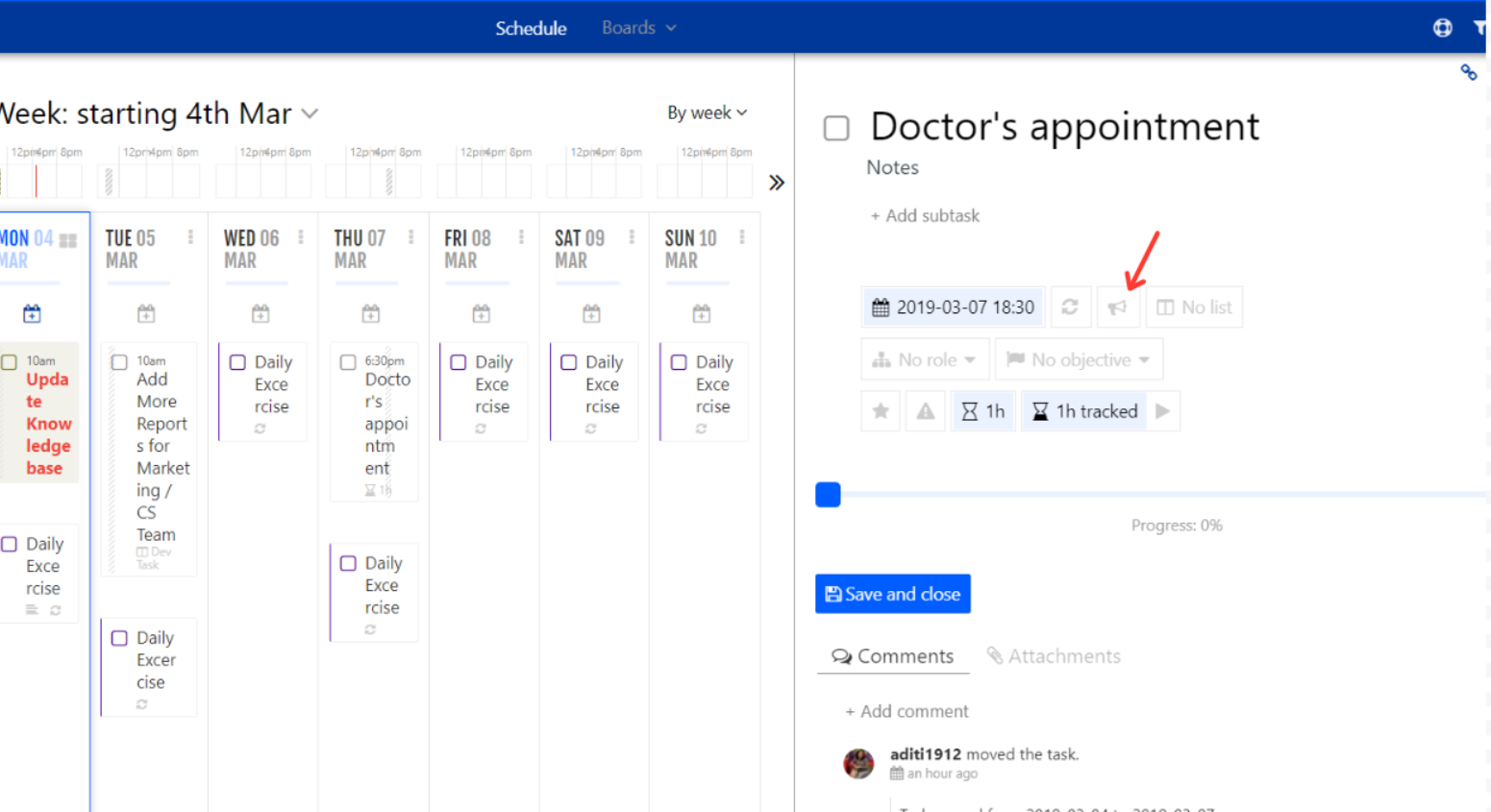Click aditi1912's avatar in comments
Image resolution: width=1491 pixels, height=812 pixels.
point(858,764)
